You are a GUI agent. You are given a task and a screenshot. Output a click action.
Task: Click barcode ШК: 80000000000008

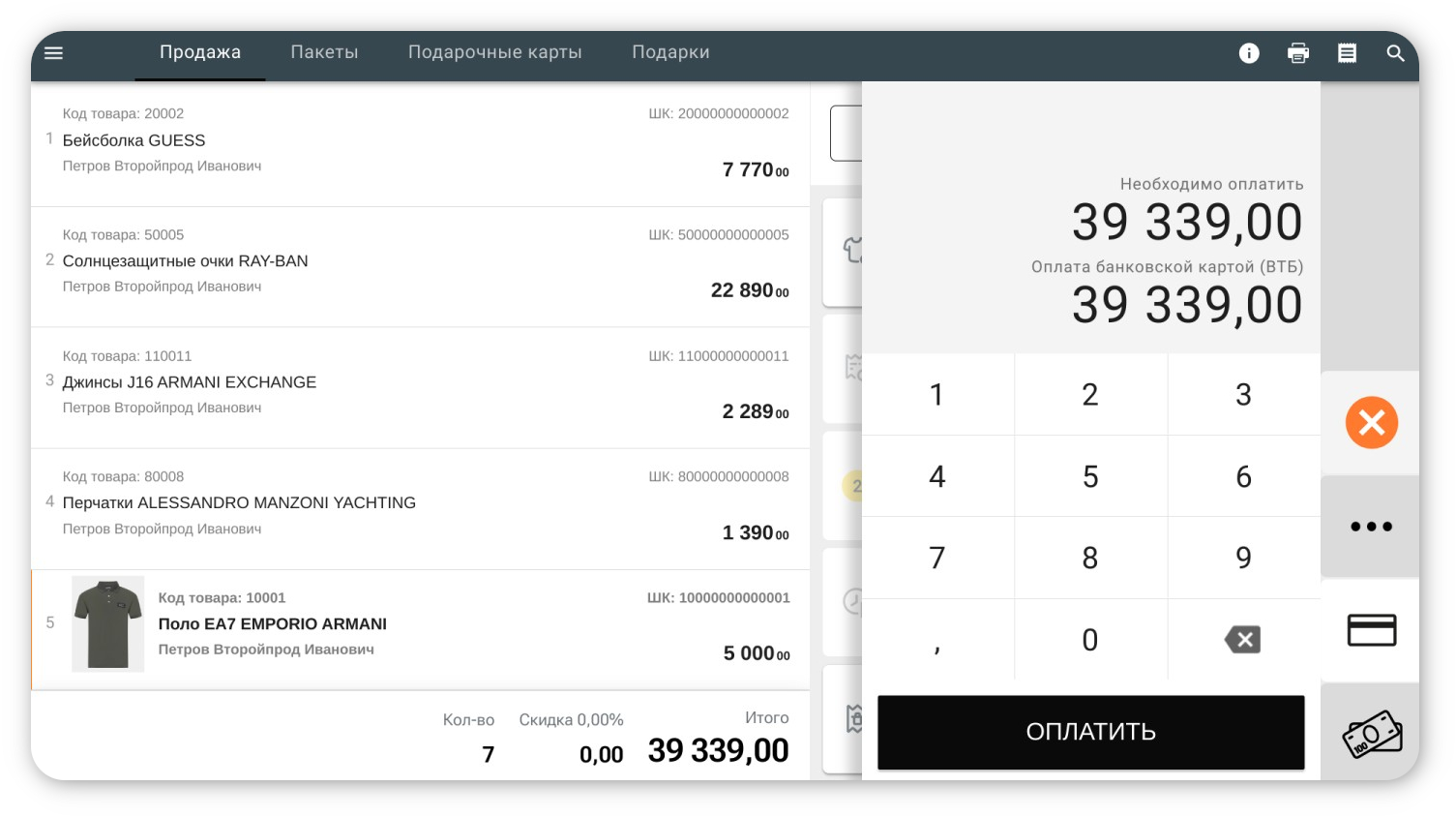(719, 477)
